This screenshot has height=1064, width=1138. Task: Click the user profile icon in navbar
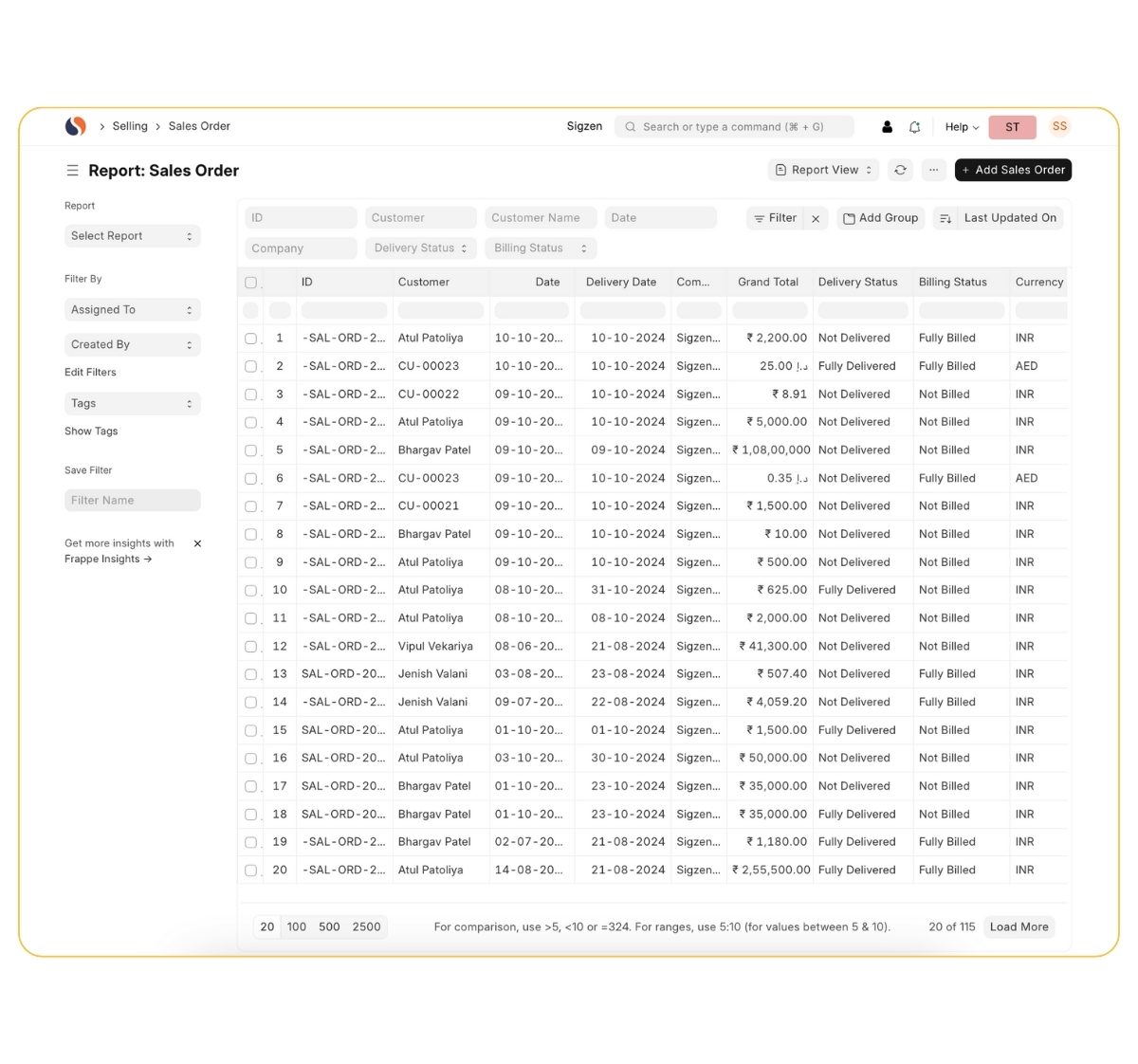tap(887, 127)
